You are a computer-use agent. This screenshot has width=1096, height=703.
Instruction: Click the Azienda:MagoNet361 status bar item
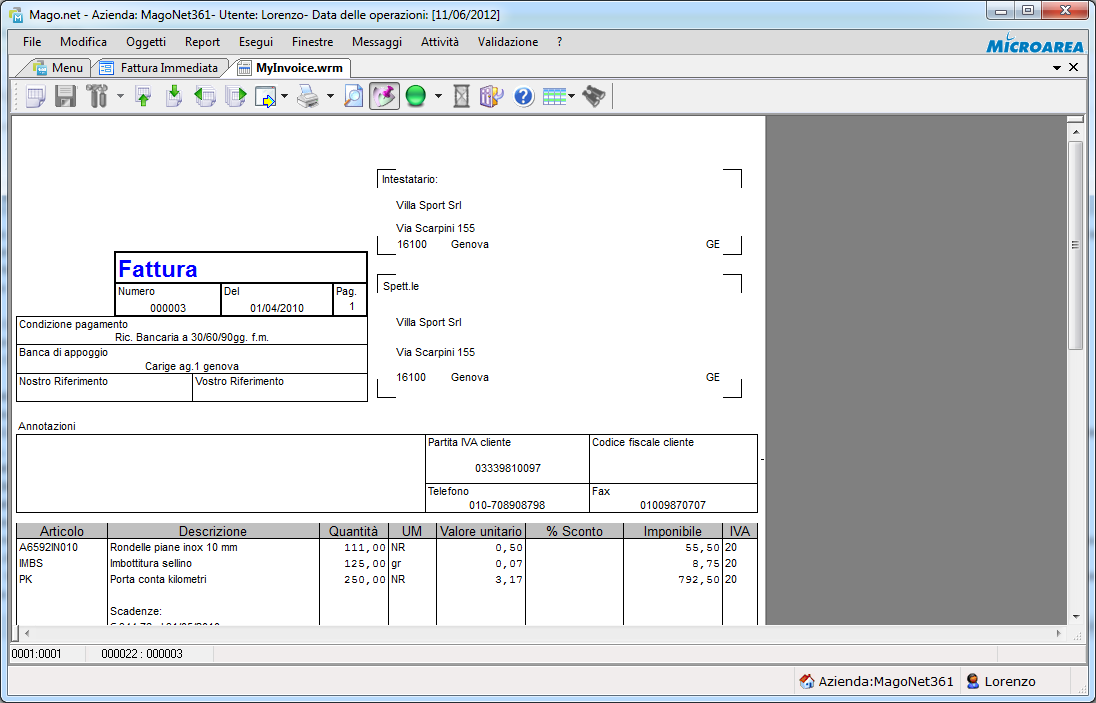tap(876, 682)
